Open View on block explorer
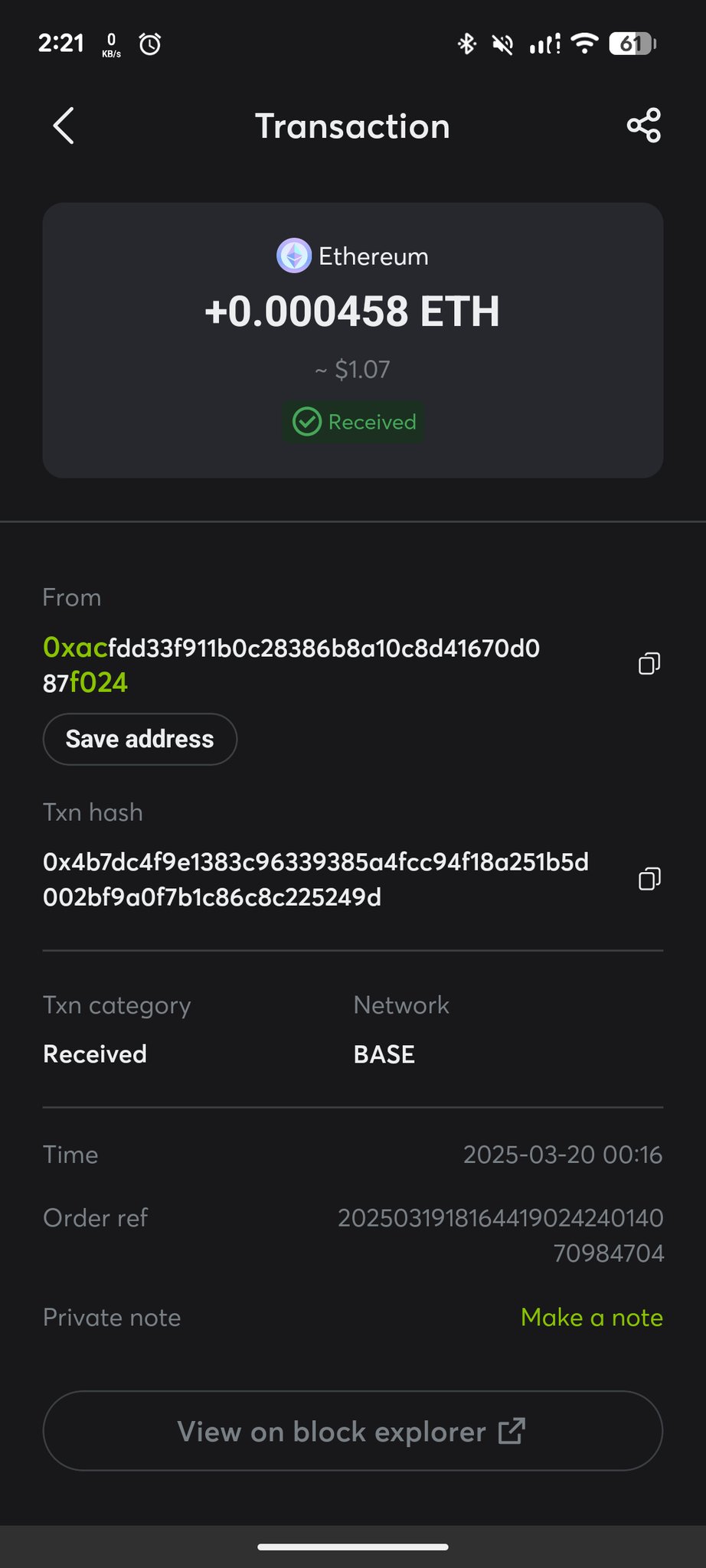This screenshot has height=1568, width=706. tap(352, 1430)
